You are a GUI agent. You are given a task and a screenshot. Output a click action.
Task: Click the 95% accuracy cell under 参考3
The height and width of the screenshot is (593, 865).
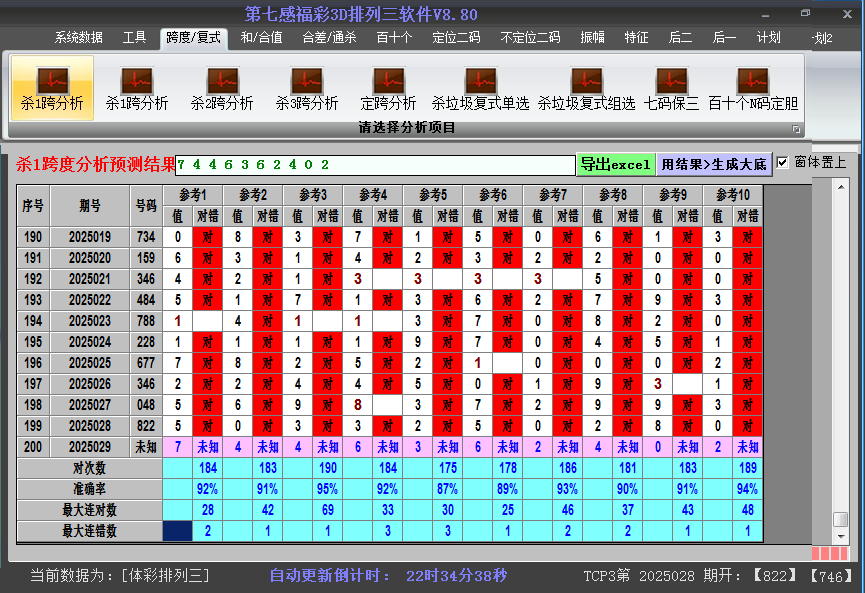point(328,489)
